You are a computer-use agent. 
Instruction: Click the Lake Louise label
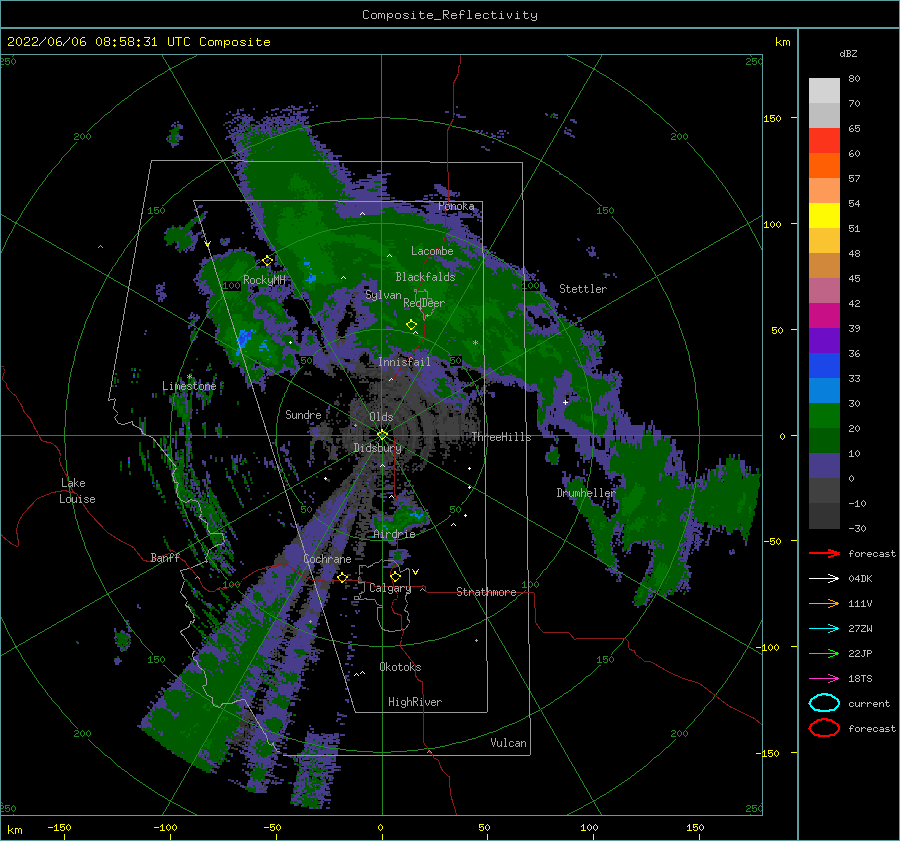point(77,491)
